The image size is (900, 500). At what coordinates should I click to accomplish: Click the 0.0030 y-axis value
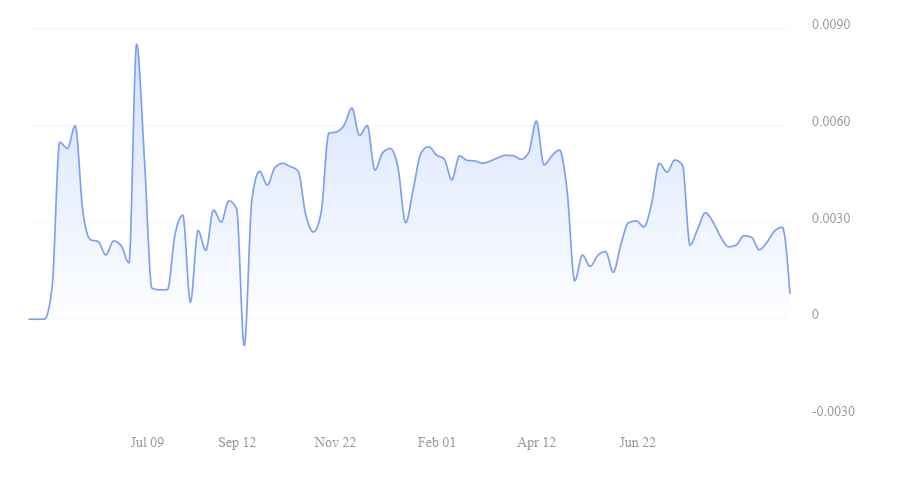(x=831, y=218)
